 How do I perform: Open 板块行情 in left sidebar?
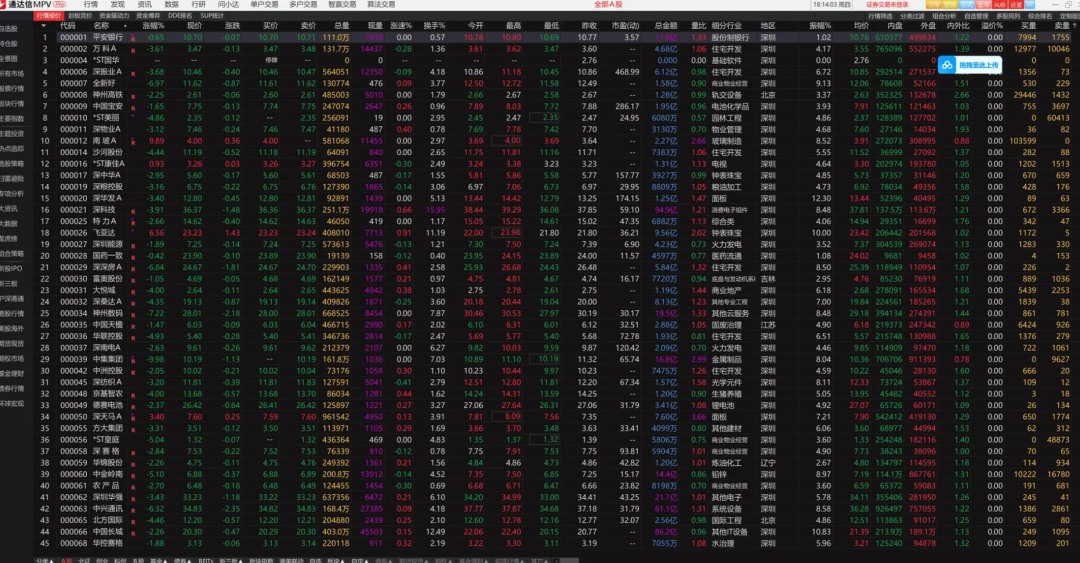pos(12,103)
